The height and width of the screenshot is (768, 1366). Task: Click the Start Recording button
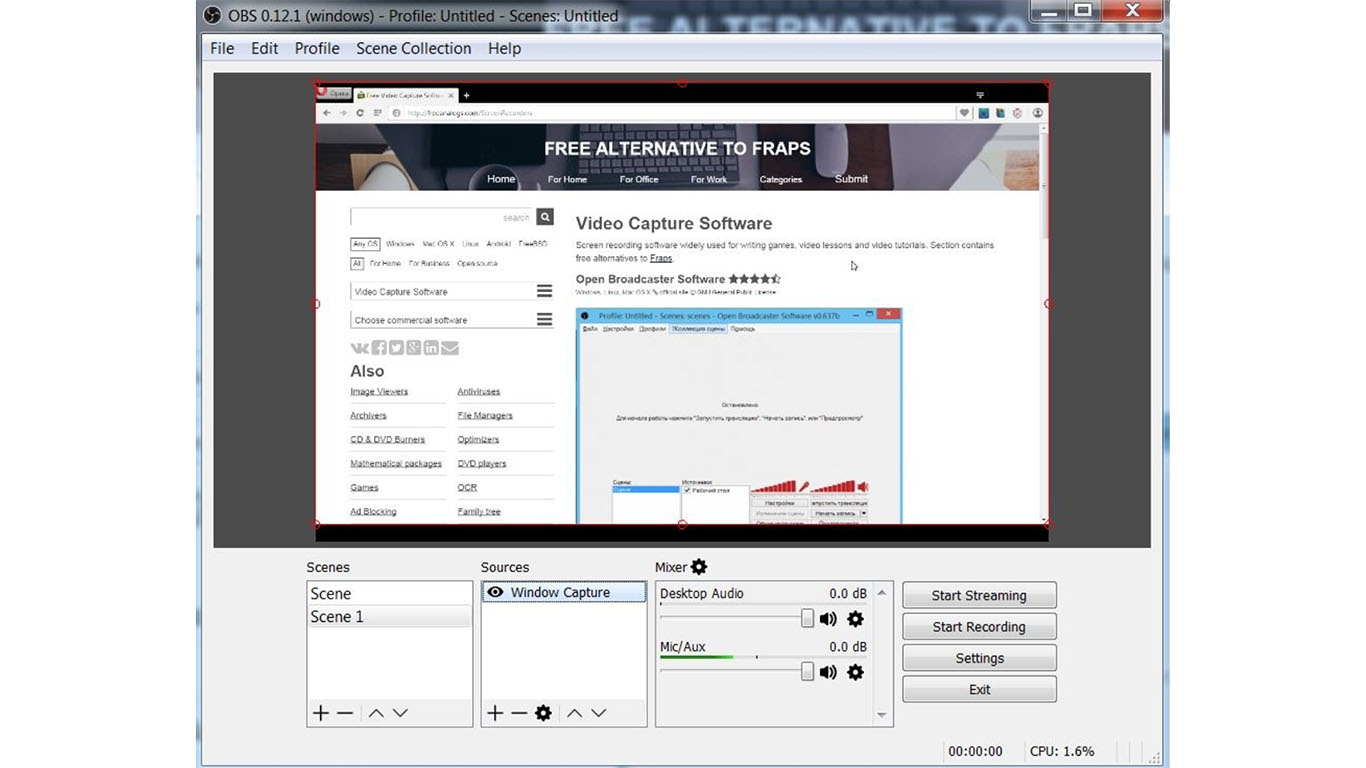click(x=979, y=627)
